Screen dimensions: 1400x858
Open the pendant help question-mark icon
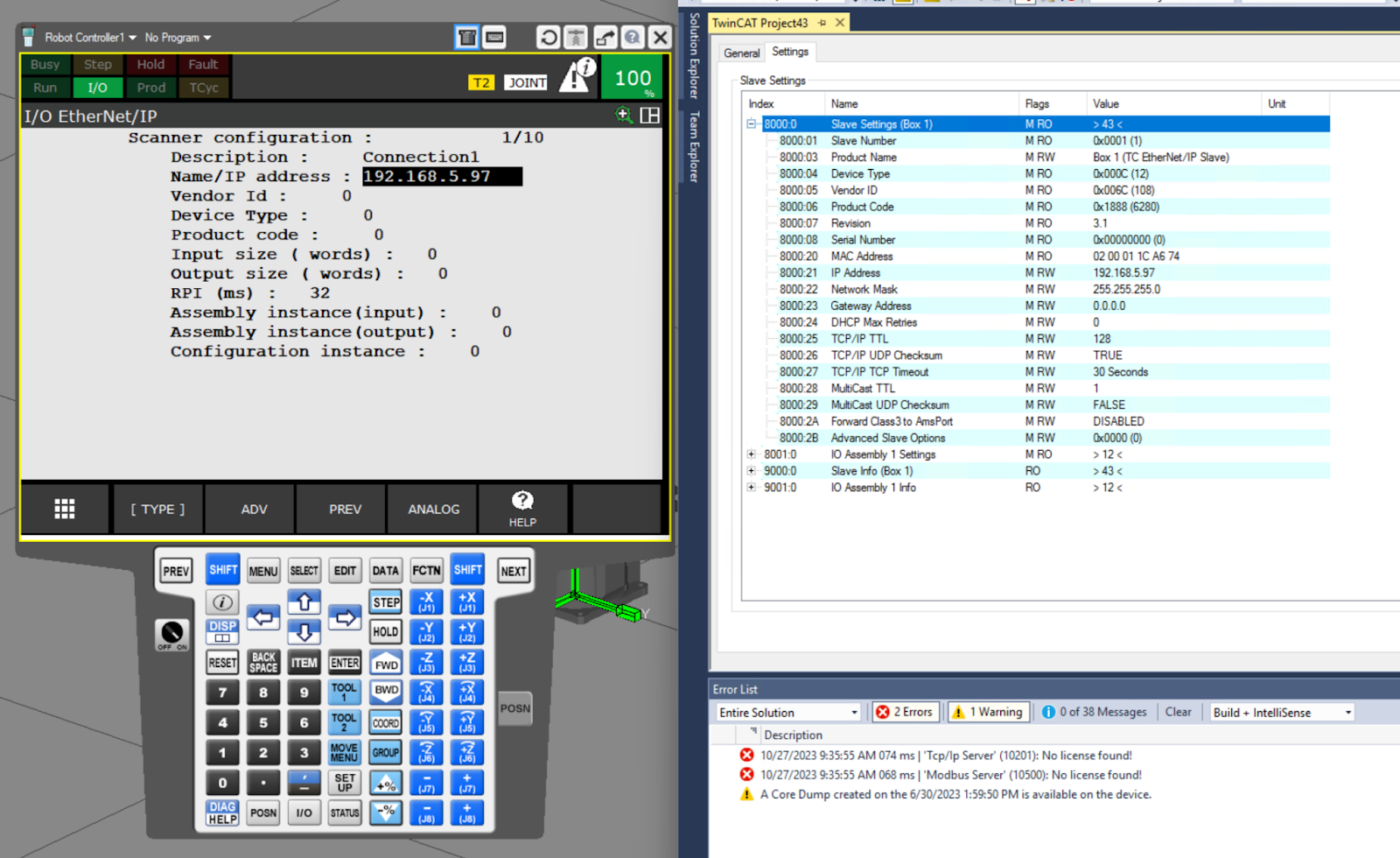click(633, 38)
